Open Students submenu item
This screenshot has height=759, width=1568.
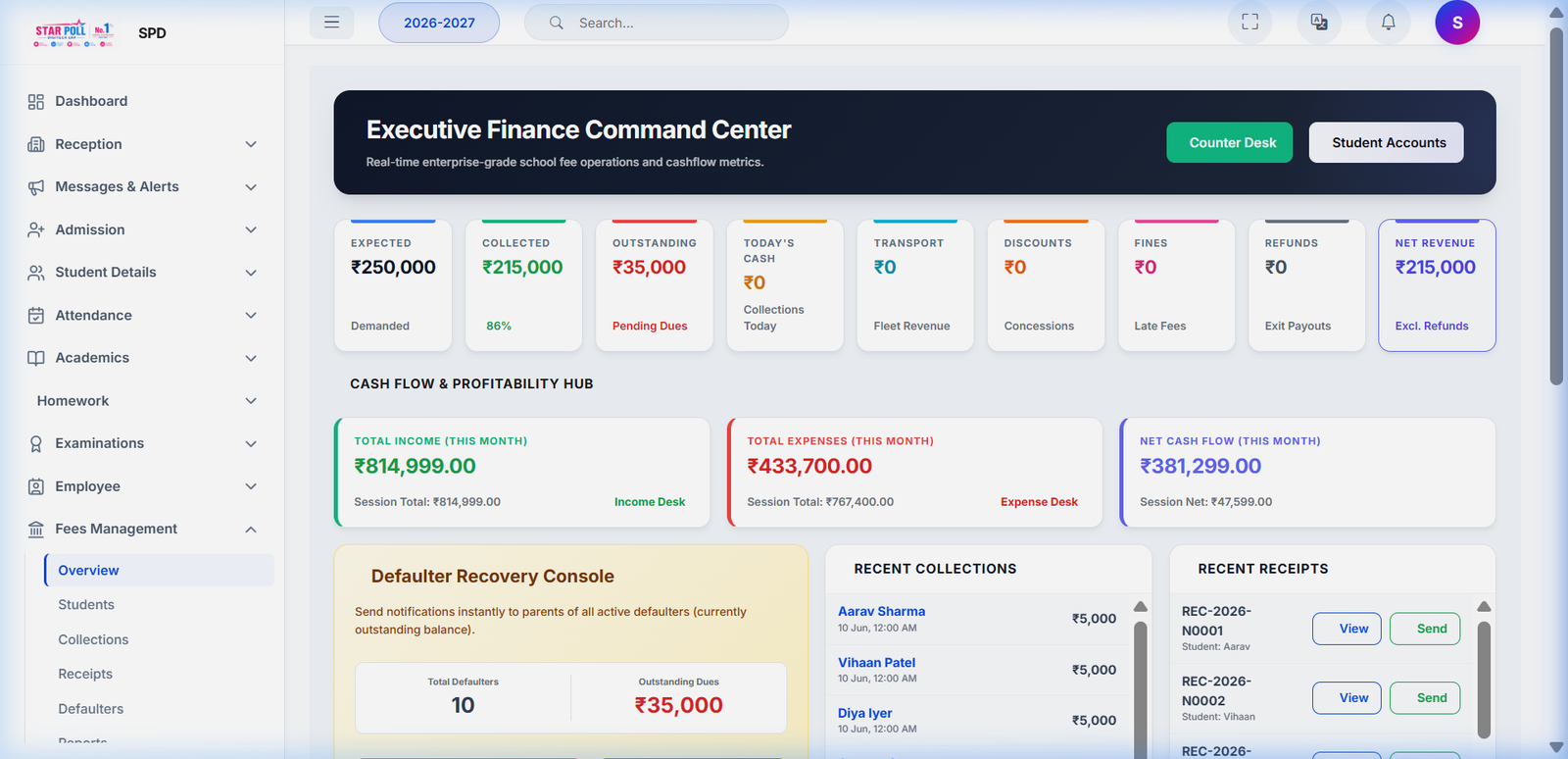pos(159,605)
